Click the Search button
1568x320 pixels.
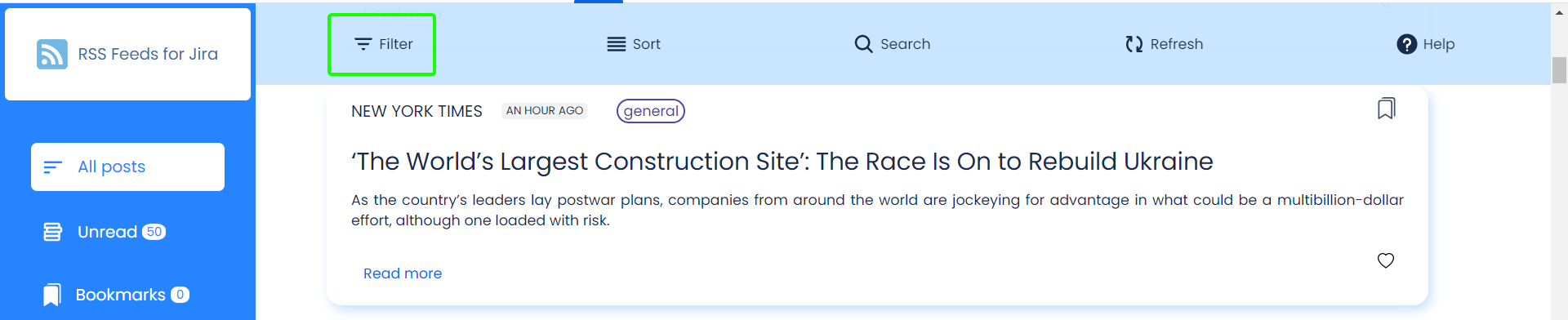point(892,44)
